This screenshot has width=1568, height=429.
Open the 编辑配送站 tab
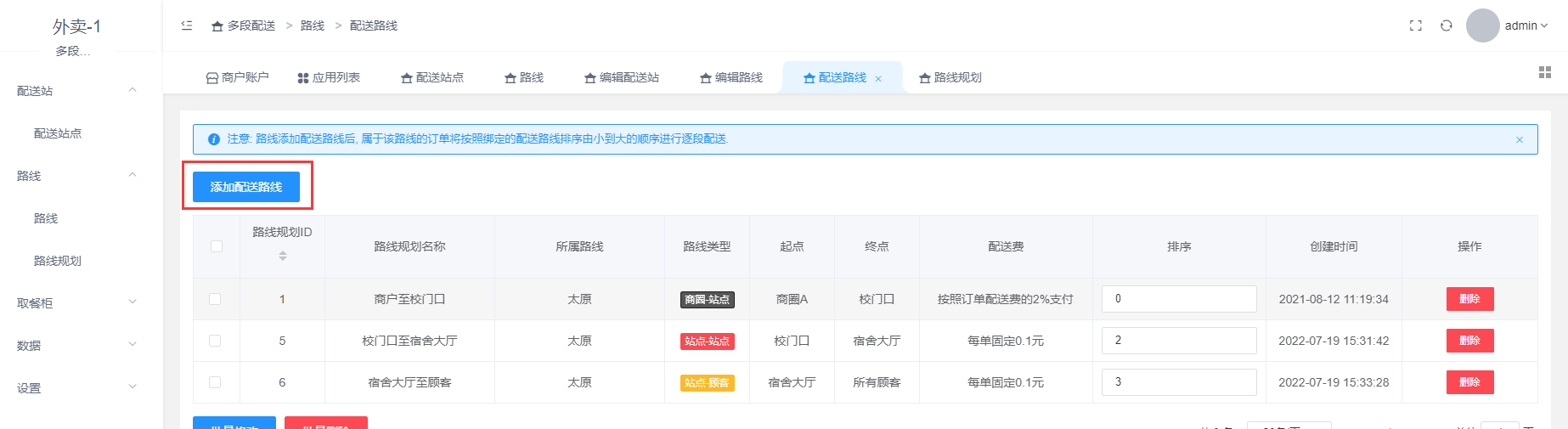pos(622,77)
